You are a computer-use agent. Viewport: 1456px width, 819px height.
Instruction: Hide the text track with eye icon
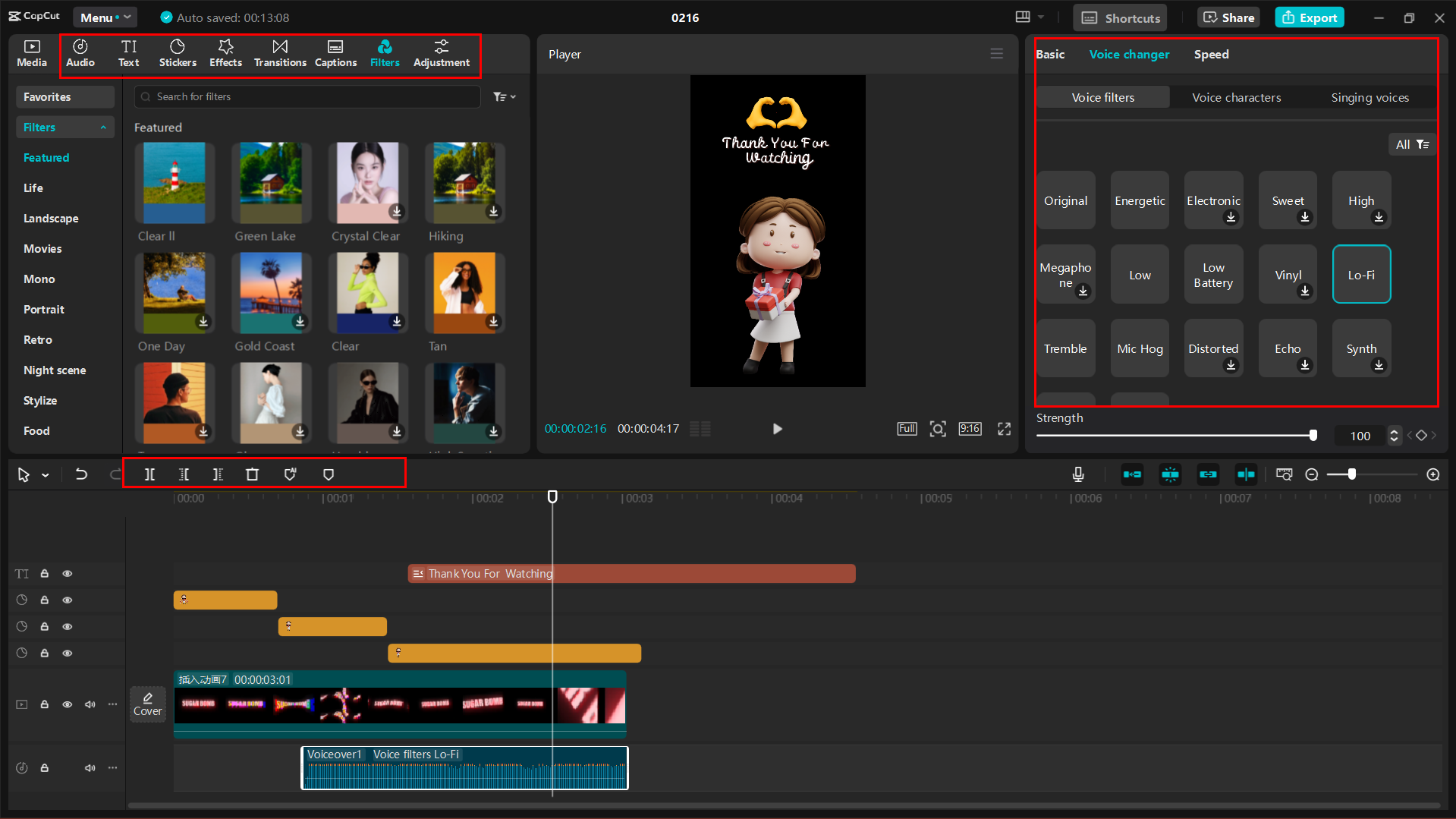pos(68,574)
